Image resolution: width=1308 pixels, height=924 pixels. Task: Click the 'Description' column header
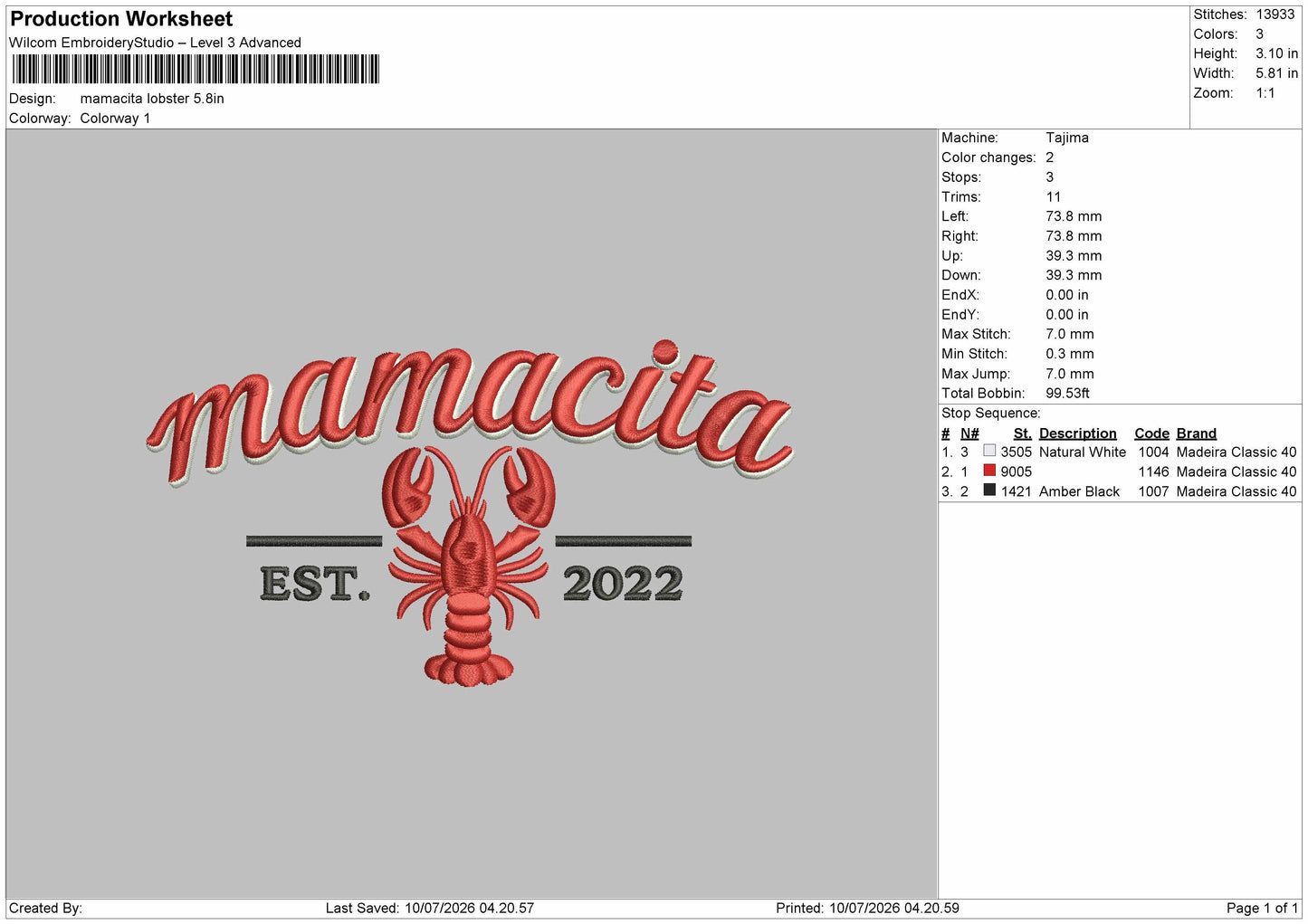(x=1077, y=433)
